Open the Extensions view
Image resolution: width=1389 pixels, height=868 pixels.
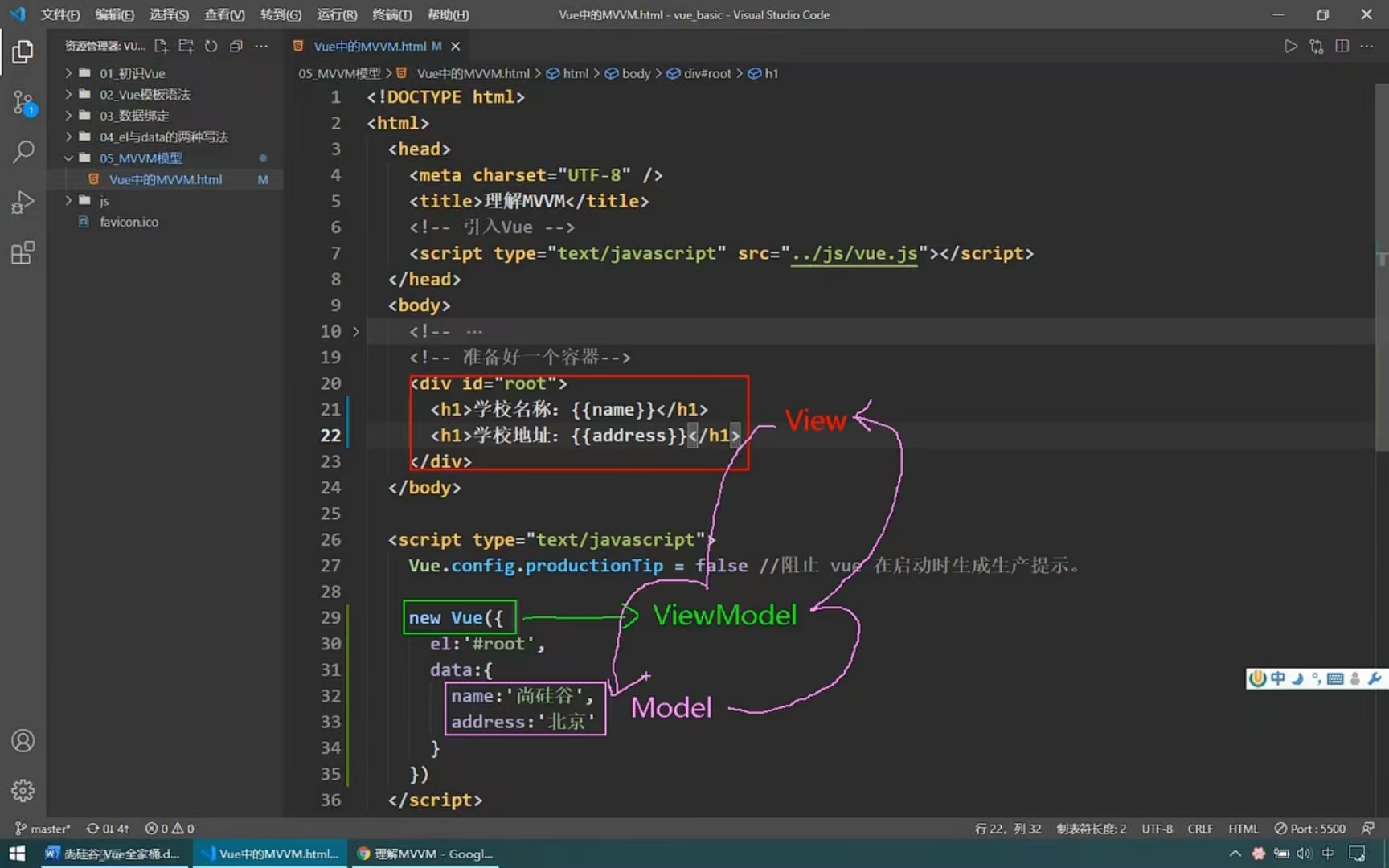pyautogui.click(x=23, y=252)
